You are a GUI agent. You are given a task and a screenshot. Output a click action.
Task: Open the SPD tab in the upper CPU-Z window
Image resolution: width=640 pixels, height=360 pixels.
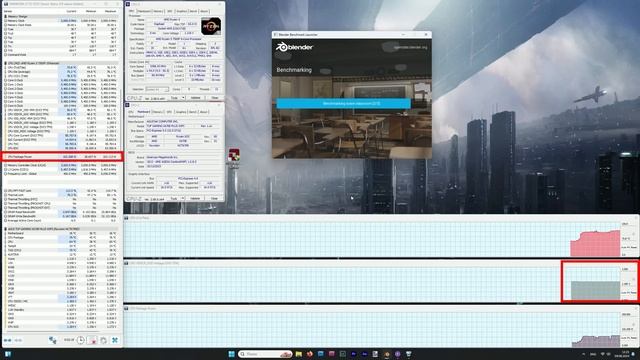(x=169, y=11)
